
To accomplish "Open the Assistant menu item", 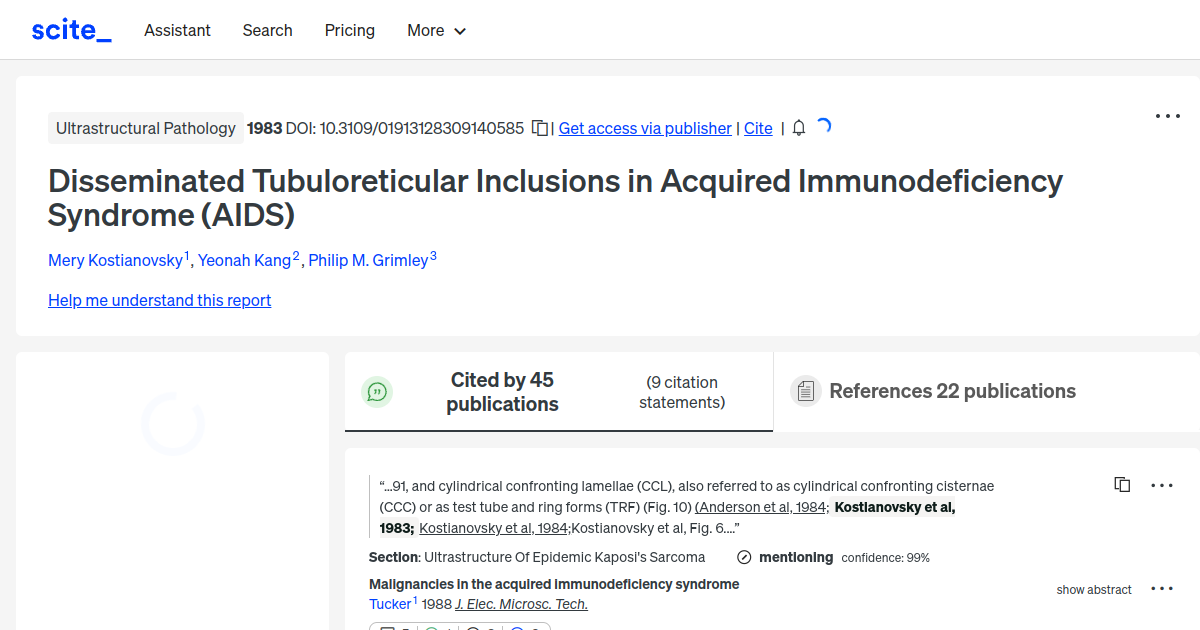I will click(177, 30).
